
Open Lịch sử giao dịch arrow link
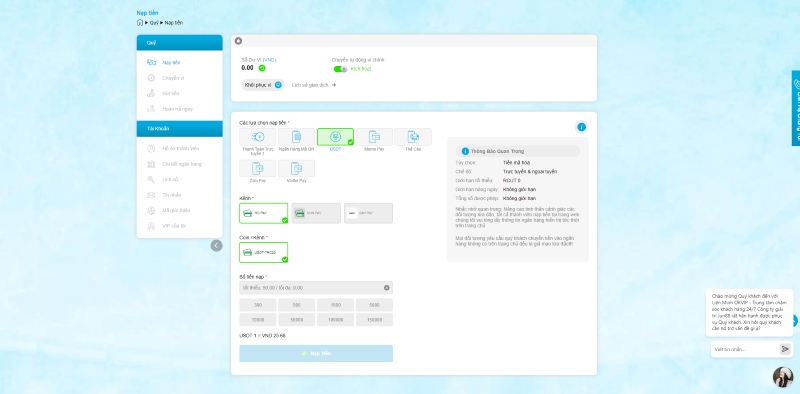click(x=314, y=85)
